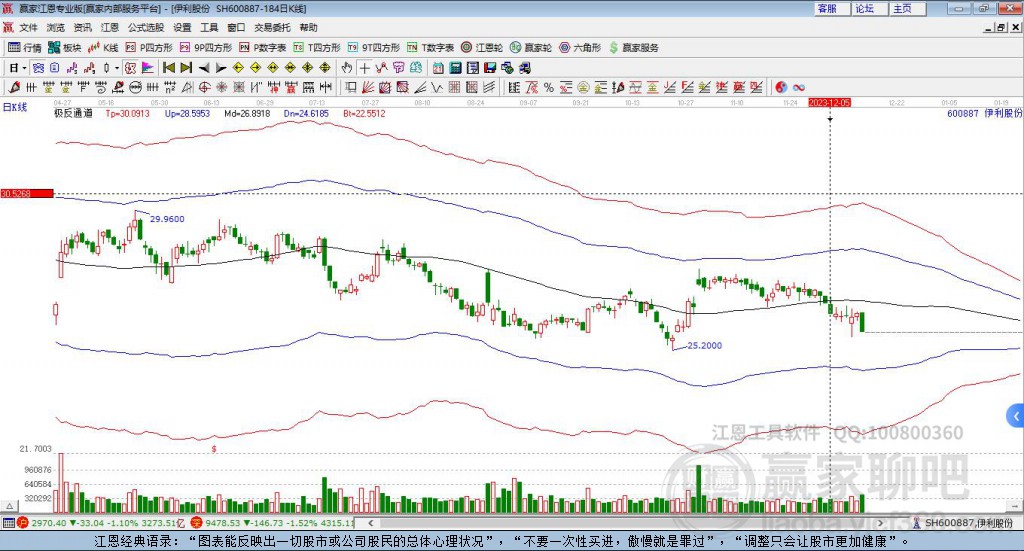Viewport: 1024px width, 551px height.
Task: Open the 公式选股 menu
Action: tap(146, 27)
